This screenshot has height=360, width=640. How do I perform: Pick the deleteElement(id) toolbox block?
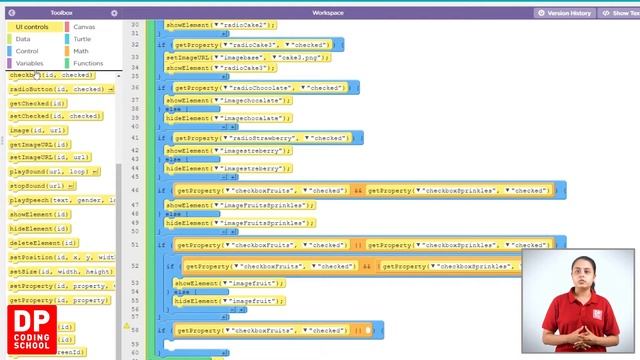pos(43,243)
